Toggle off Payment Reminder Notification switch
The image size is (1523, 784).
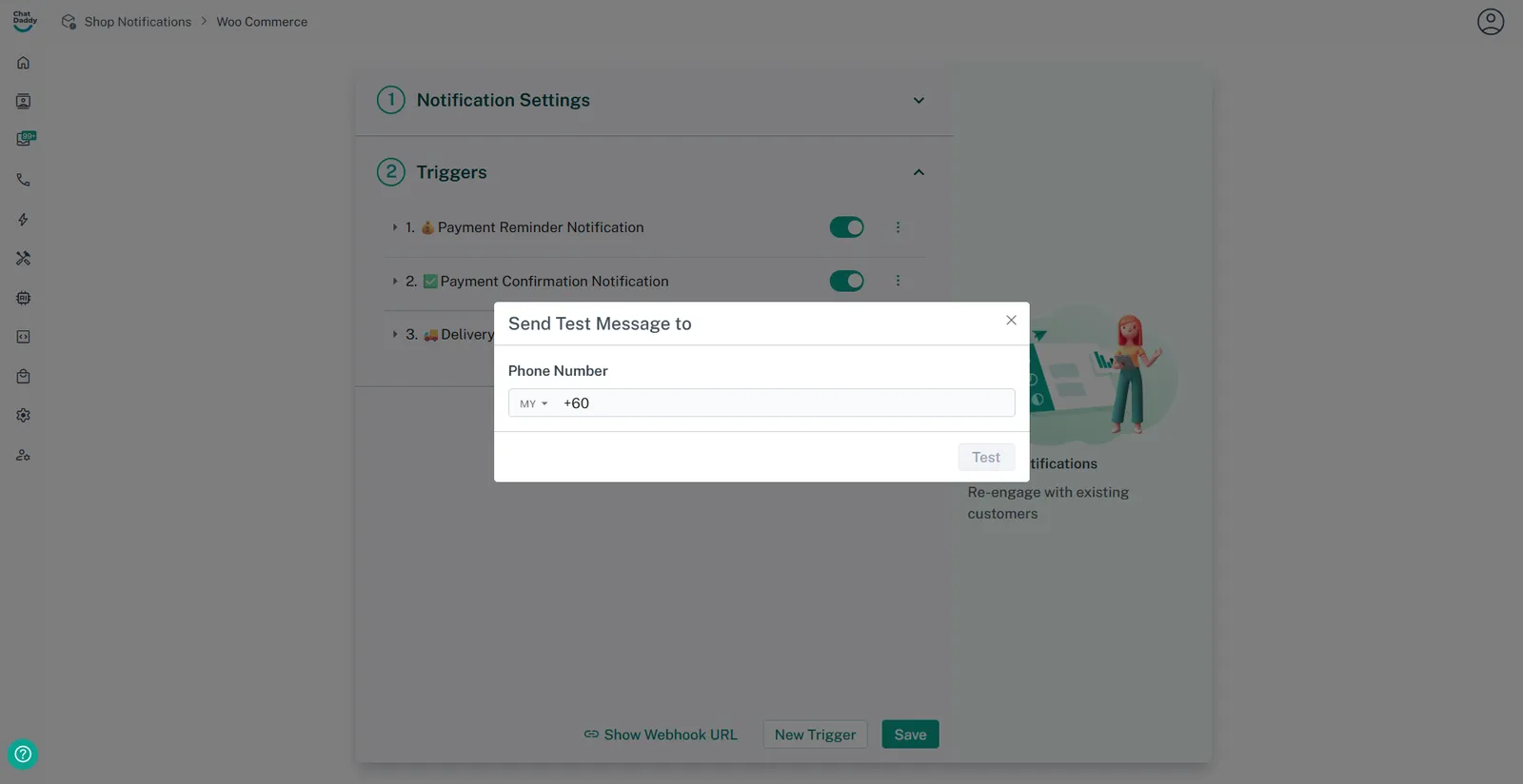pos(846,227)
